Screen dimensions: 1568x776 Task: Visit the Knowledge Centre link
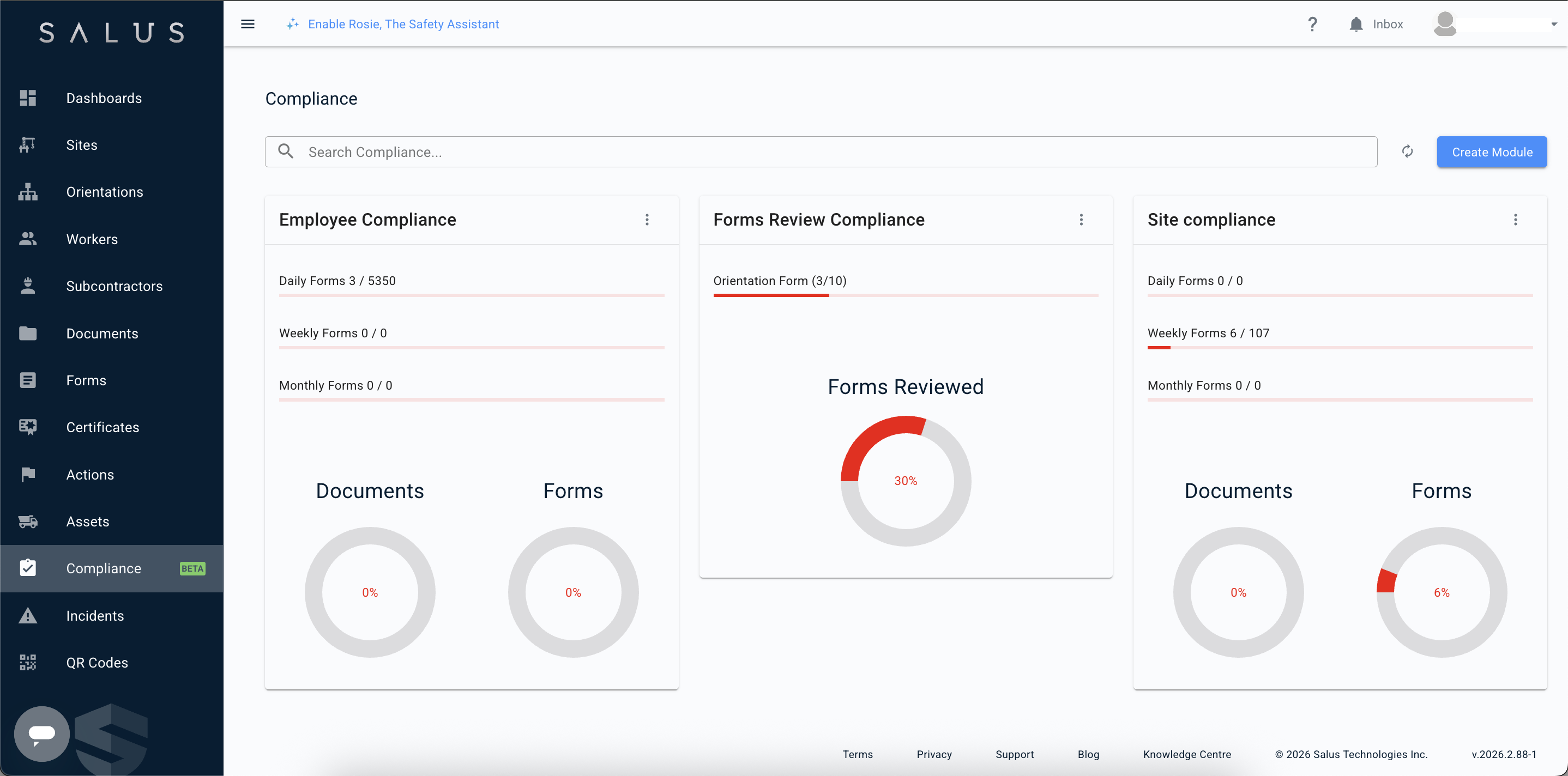click(1187, 754)
